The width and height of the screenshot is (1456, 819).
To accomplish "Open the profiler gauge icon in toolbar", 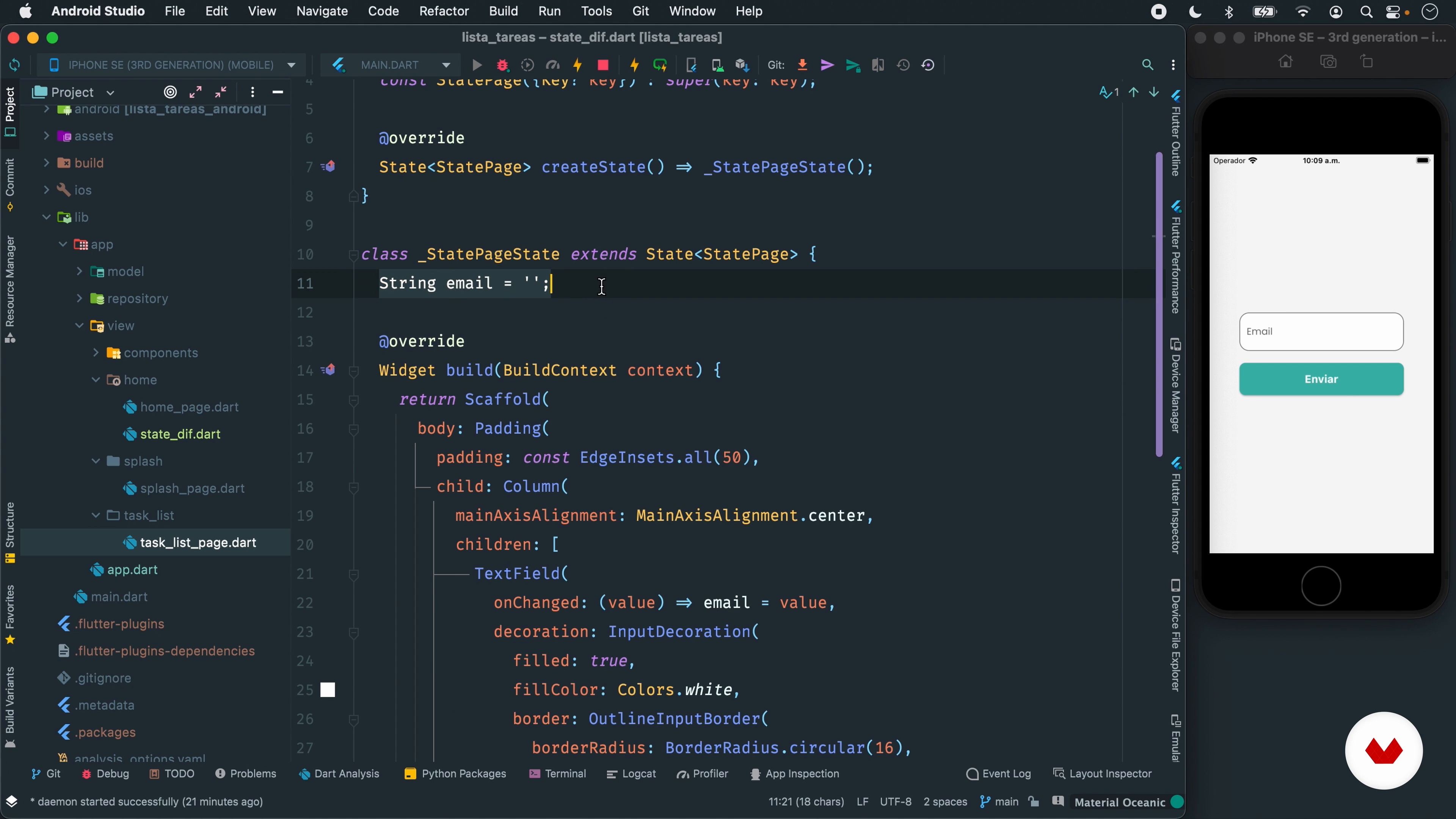I will [x=553, y=65].
